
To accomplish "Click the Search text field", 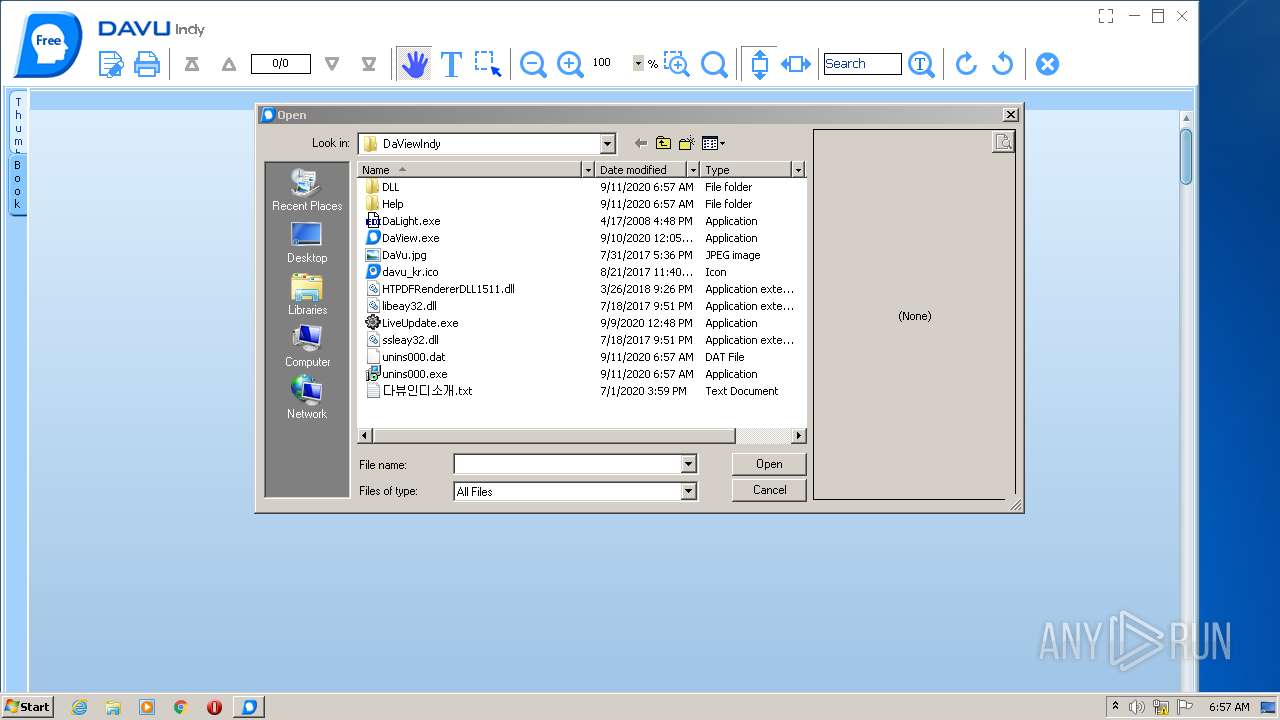I will 862,64.
